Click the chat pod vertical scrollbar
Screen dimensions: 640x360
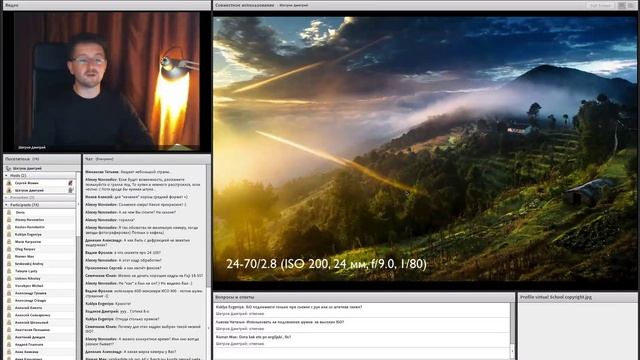[x=209, y=262]
